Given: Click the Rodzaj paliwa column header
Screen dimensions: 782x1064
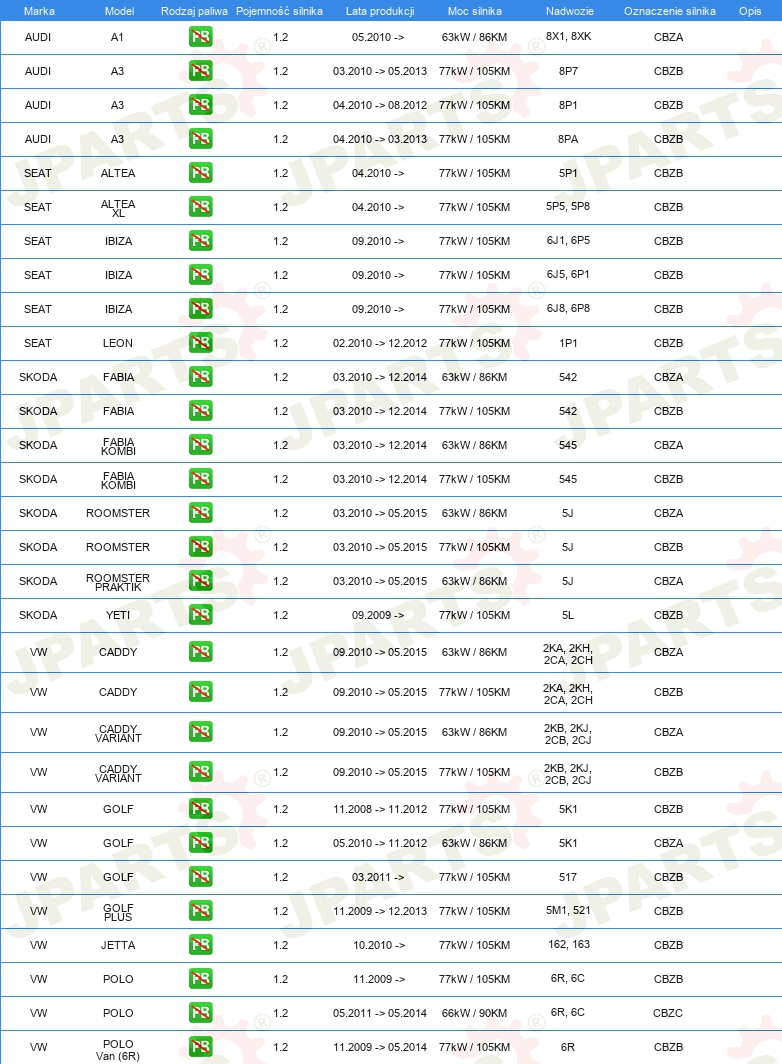Looking at the screenshot, I should (x=194, y=11).
